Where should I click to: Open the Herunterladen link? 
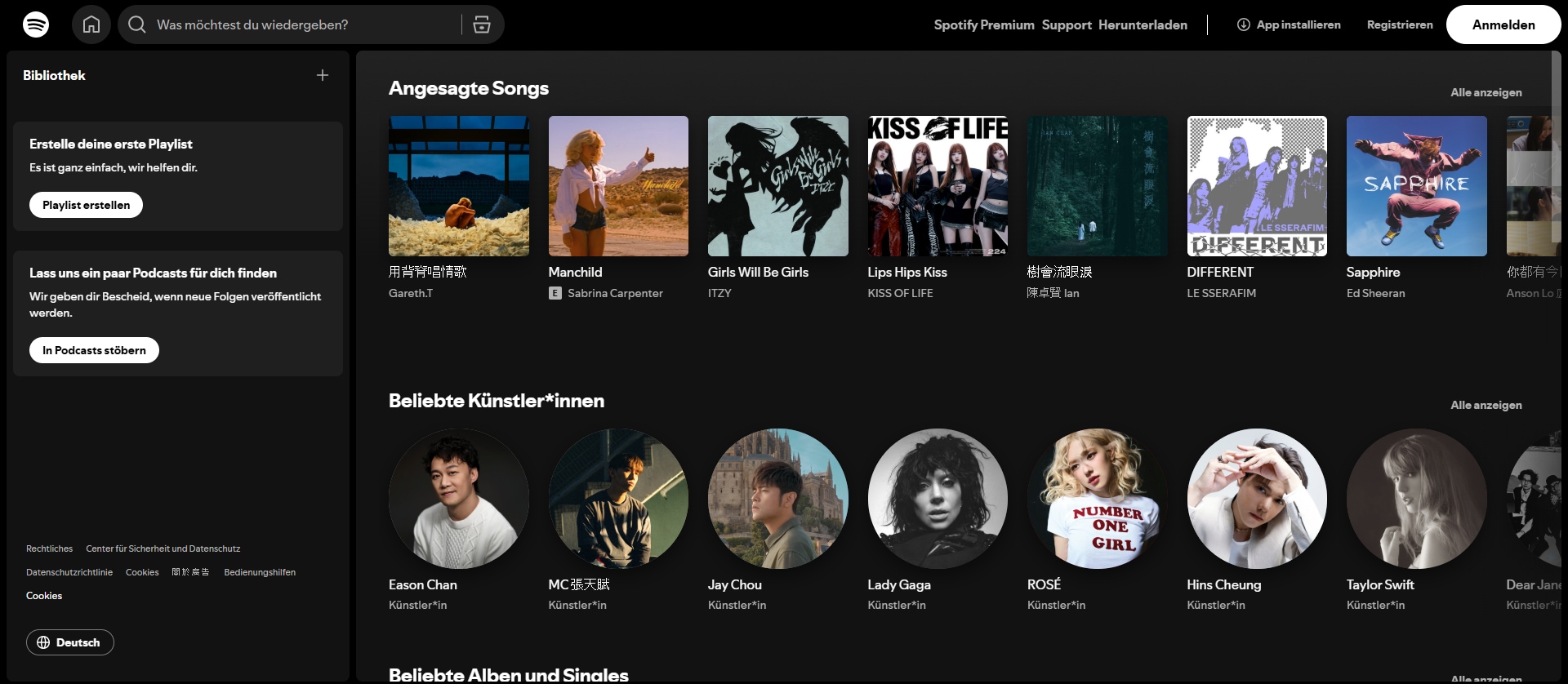point(1143,24)
